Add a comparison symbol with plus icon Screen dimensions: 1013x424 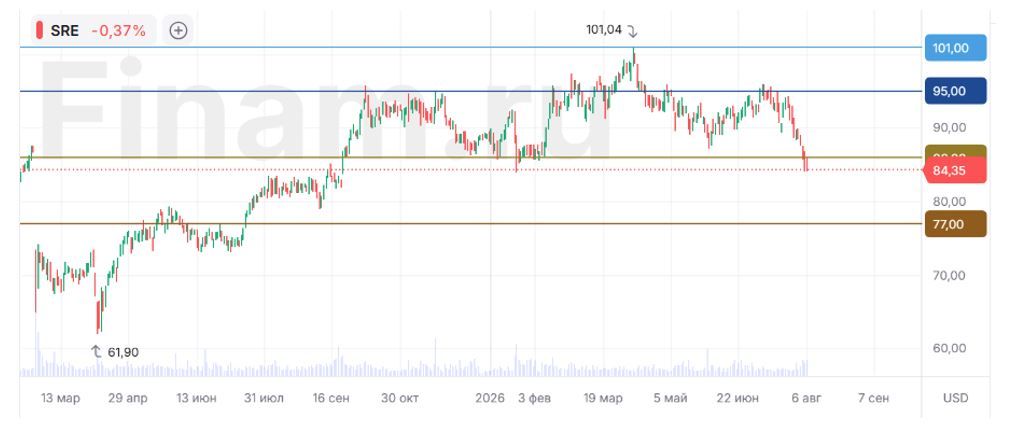(x=178, y=30)
